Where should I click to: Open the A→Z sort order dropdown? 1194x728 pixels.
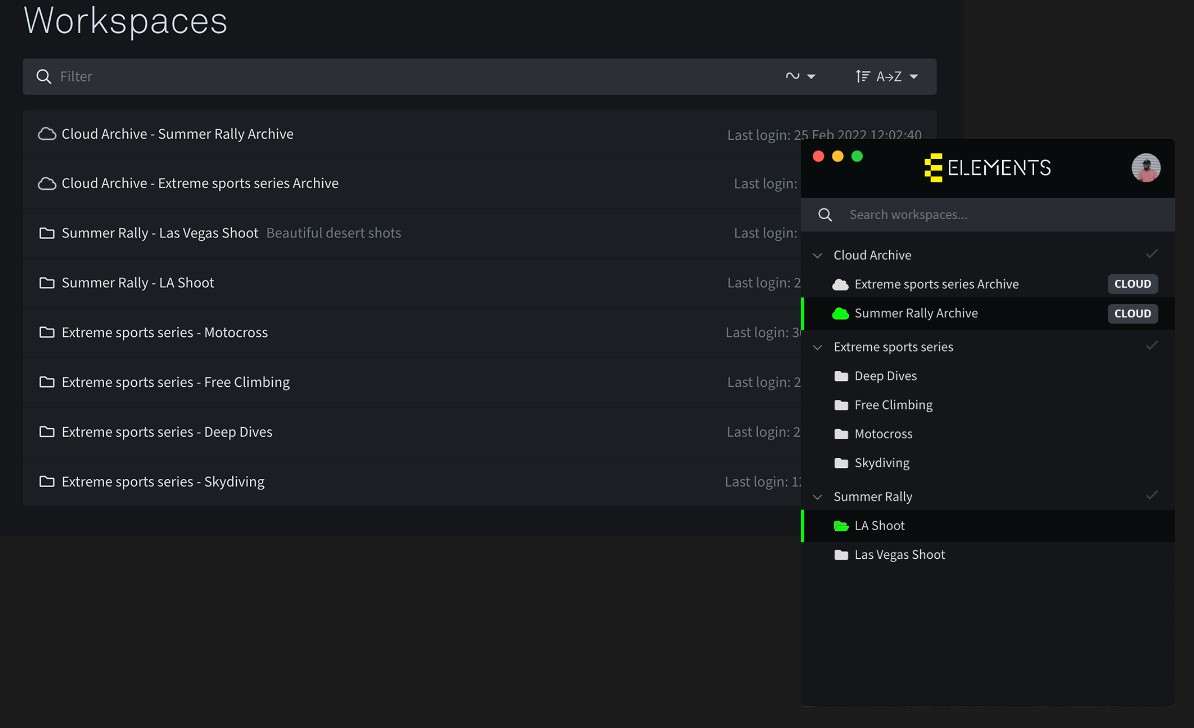pyautogui.click(x=886, y=77)
